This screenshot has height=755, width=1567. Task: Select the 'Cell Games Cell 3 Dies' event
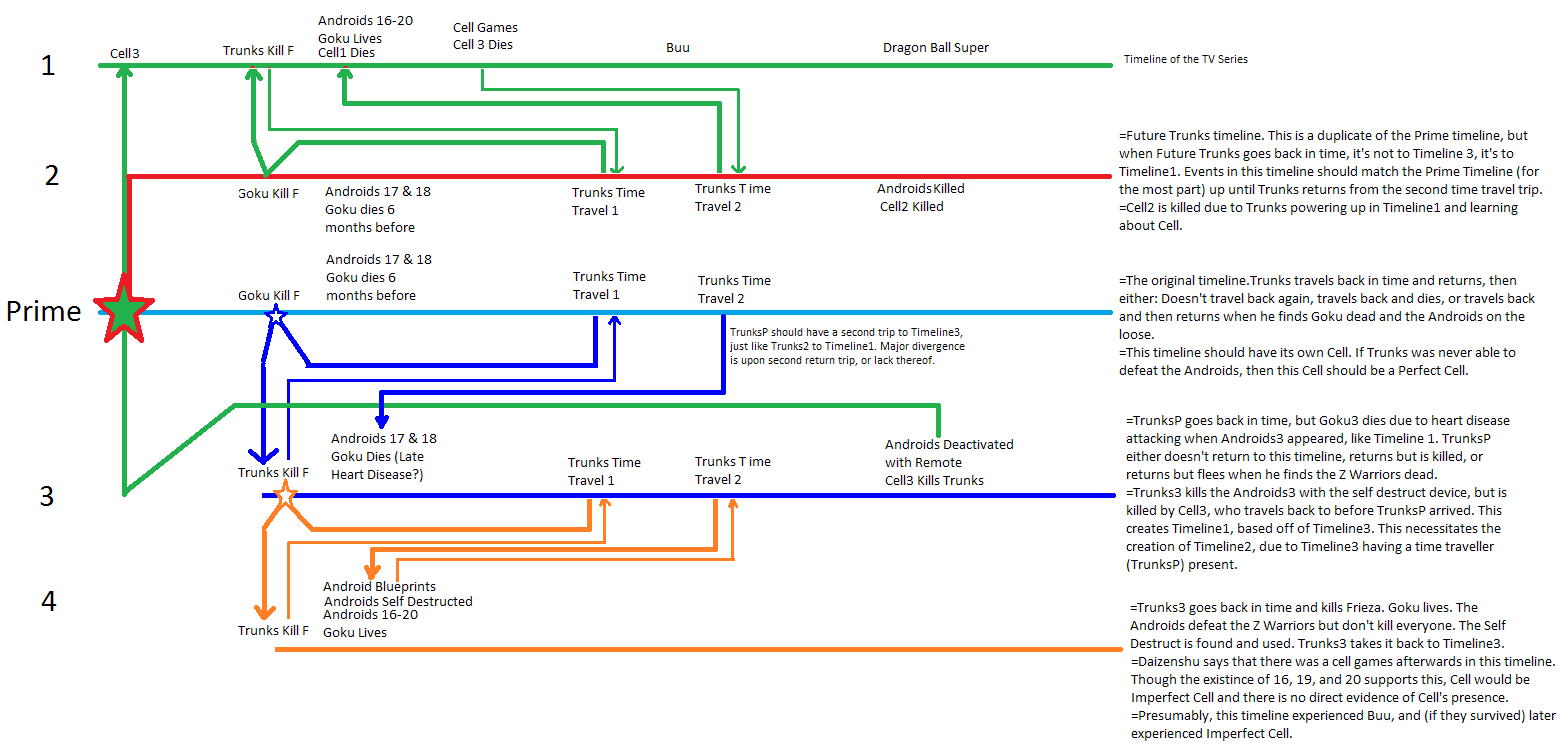tap(485, 36)
